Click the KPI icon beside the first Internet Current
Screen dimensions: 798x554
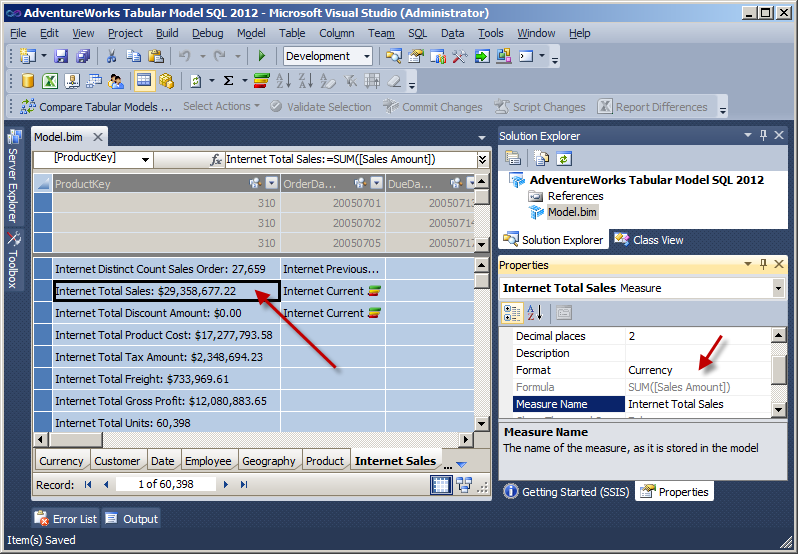(374, 291)
